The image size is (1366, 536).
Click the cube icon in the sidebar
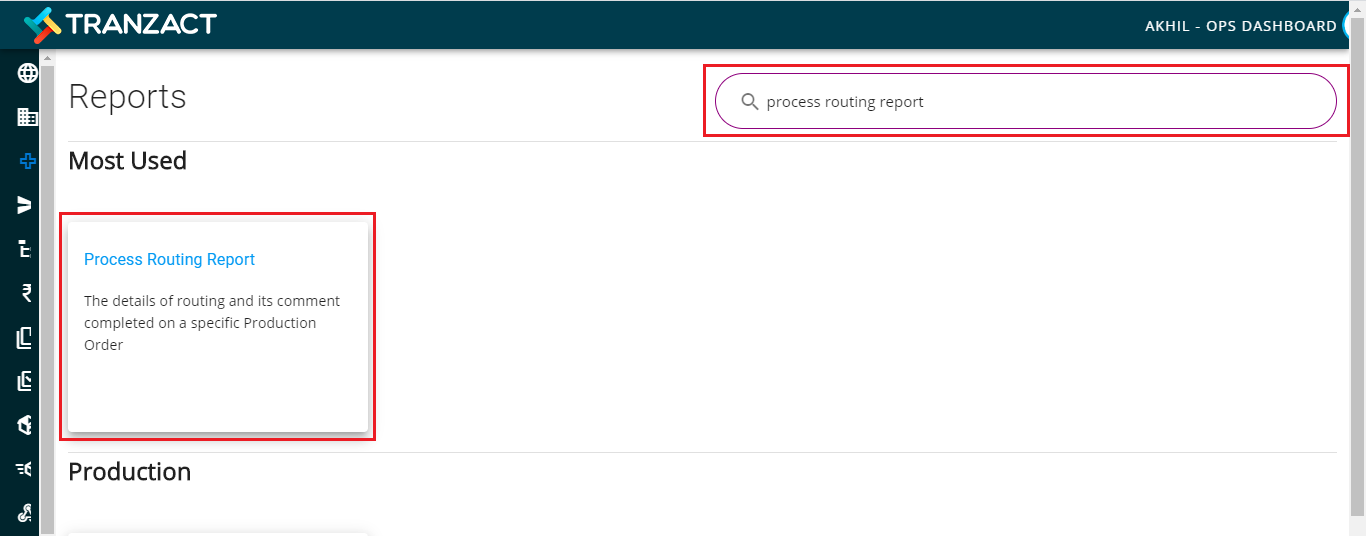[26, 425]
